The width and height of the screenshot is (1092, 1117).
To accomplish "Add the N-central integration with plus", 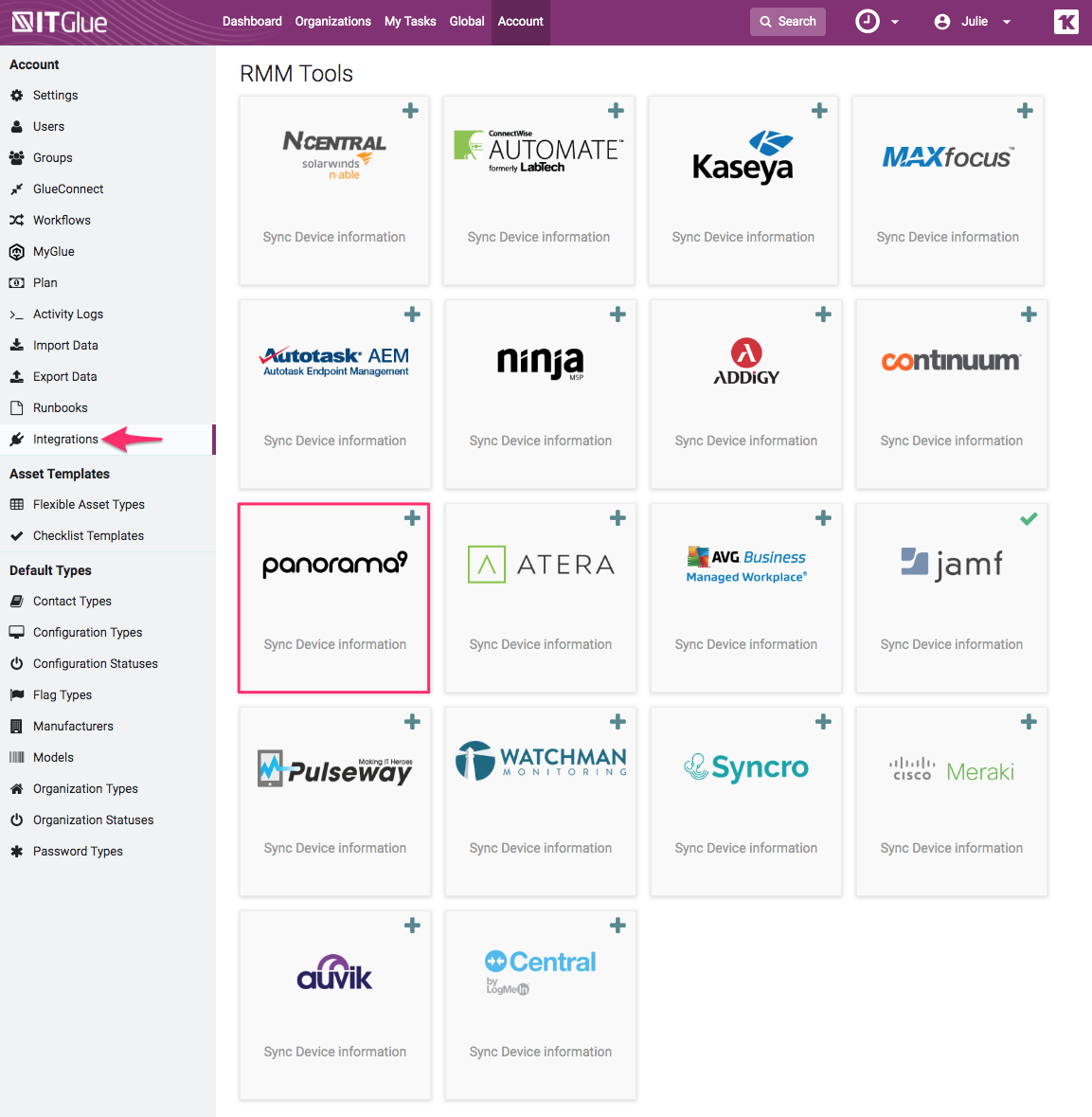I will (410, 111).
